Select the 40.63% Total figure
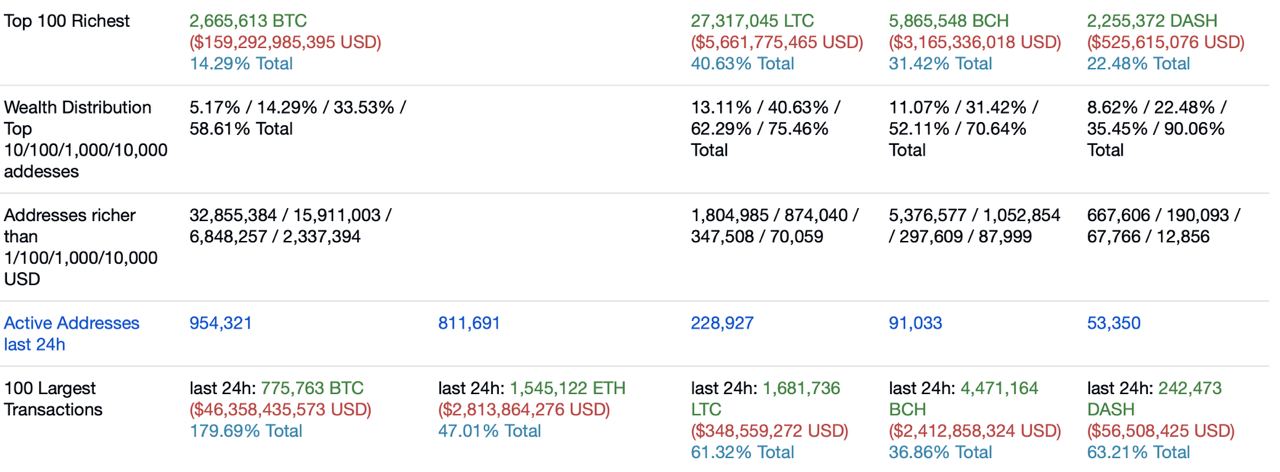This screenshot has width=1280, height=472. pos(742,63)
